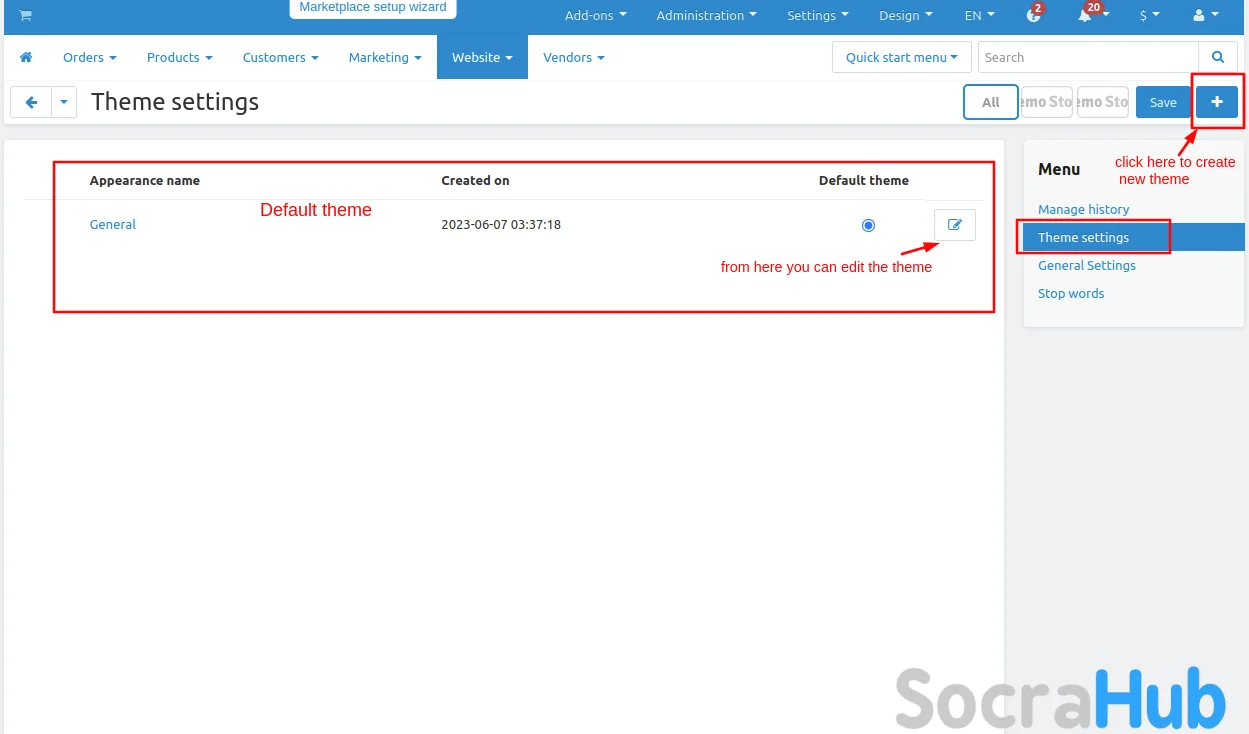This screenshot has height=734, width=1249.
Task: Click the plus icon to add theme
Action: (1217, 102)
